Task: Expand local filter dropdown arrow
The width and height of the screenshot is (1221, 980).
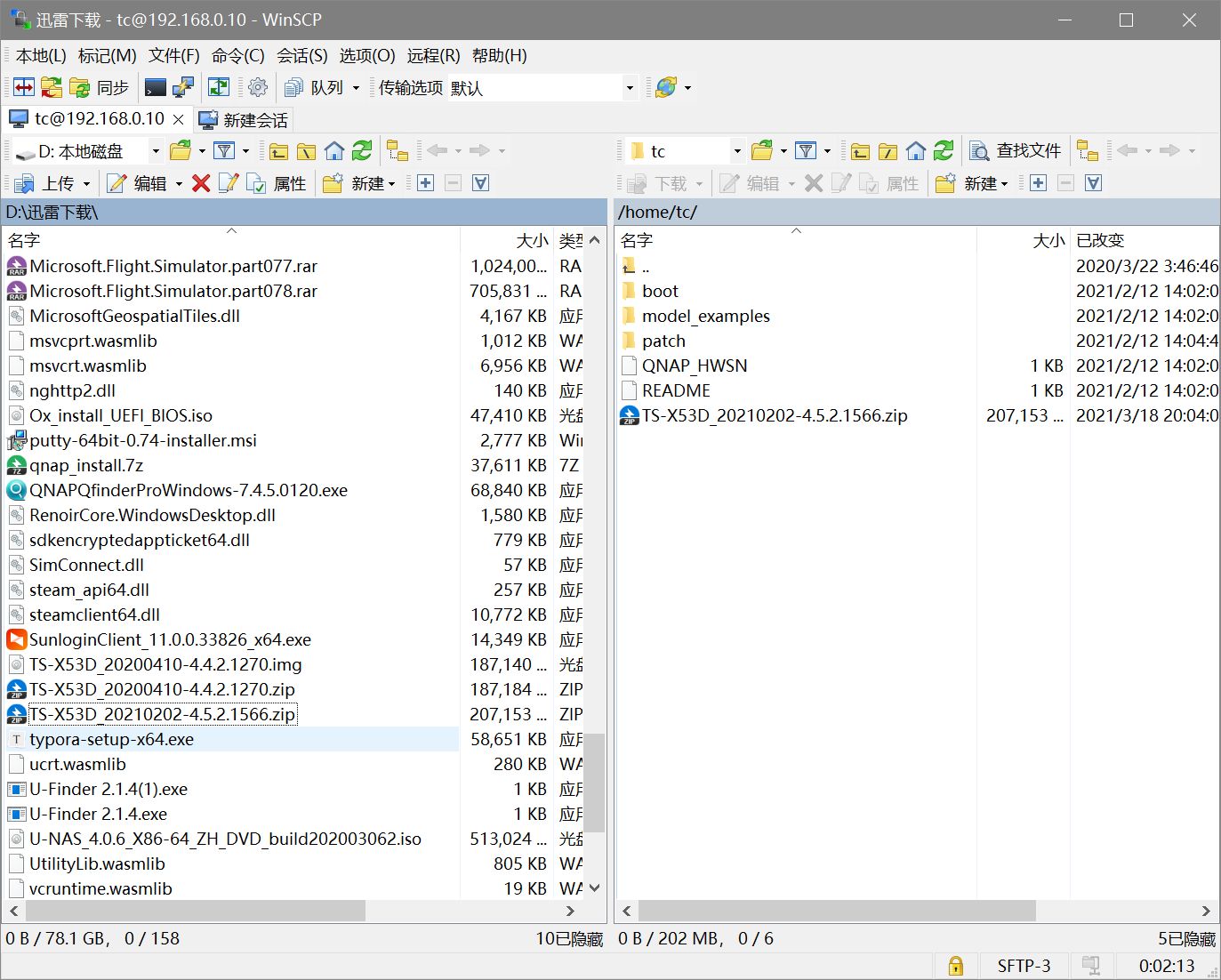Action: pyautogui.click(x=245, y=150)
